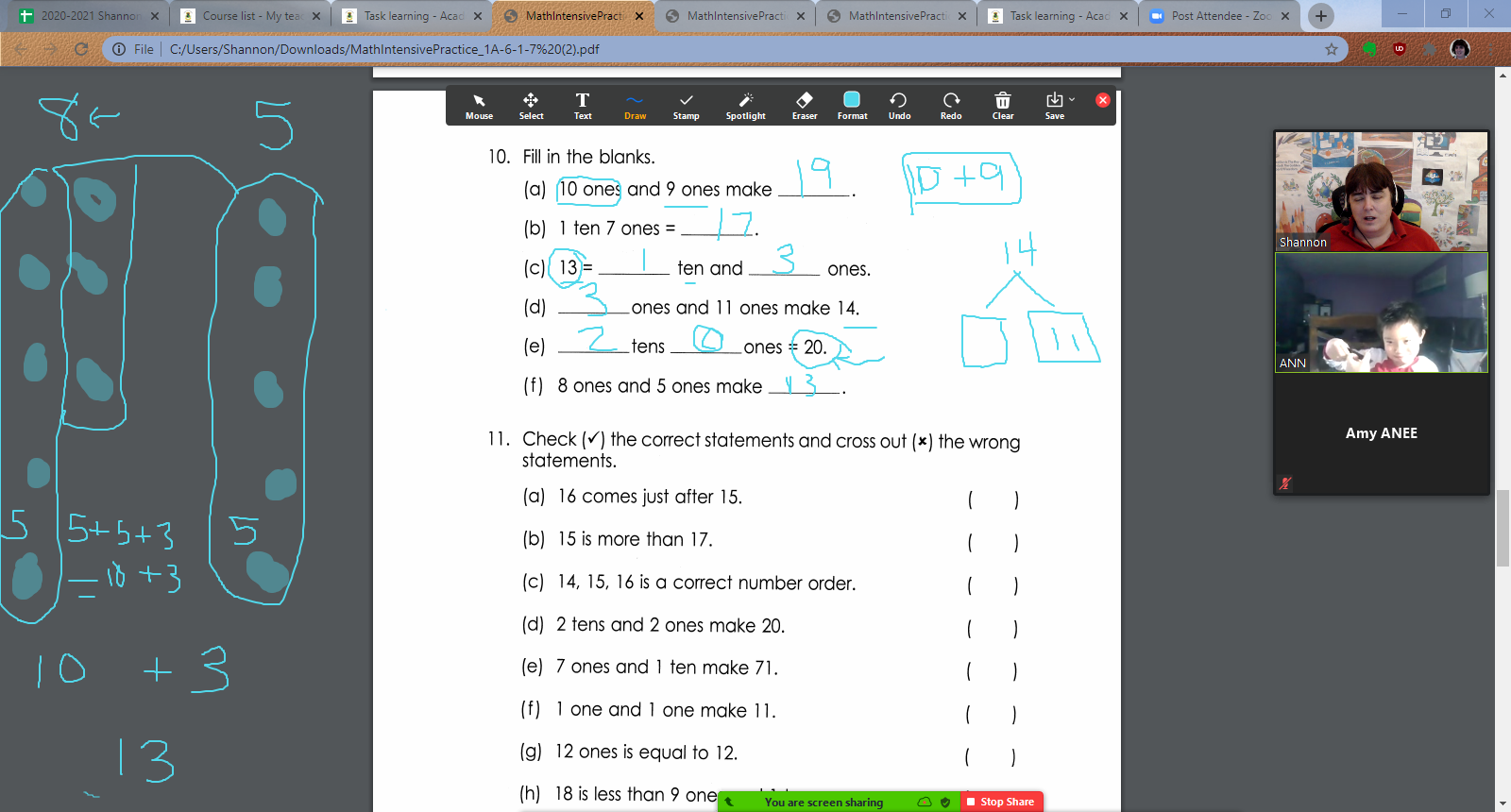
Task: Select Amy ANEE participant tile
Action: click(1382, 433)
